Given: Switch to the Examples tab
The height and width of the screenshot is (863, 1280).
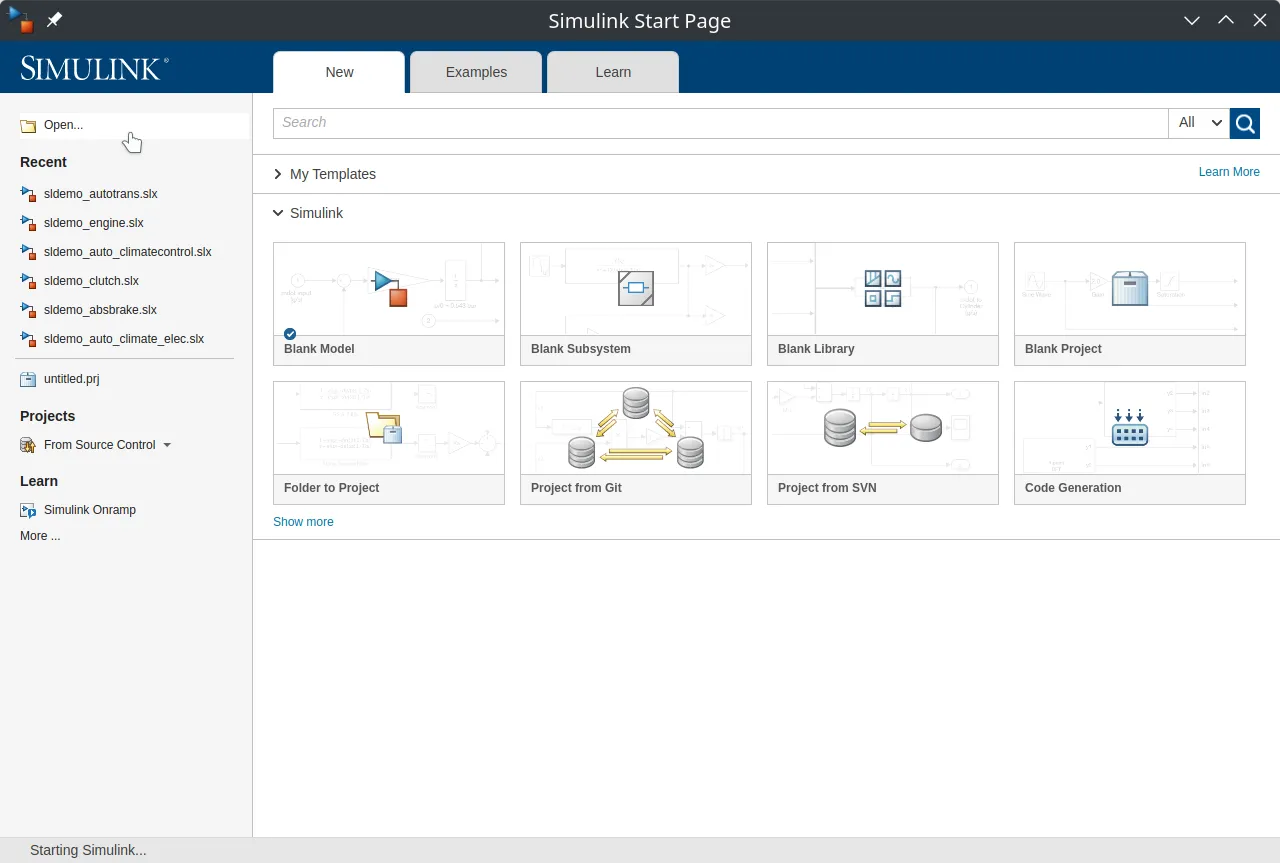Looking at the screenshot, I should coord(476,72).
